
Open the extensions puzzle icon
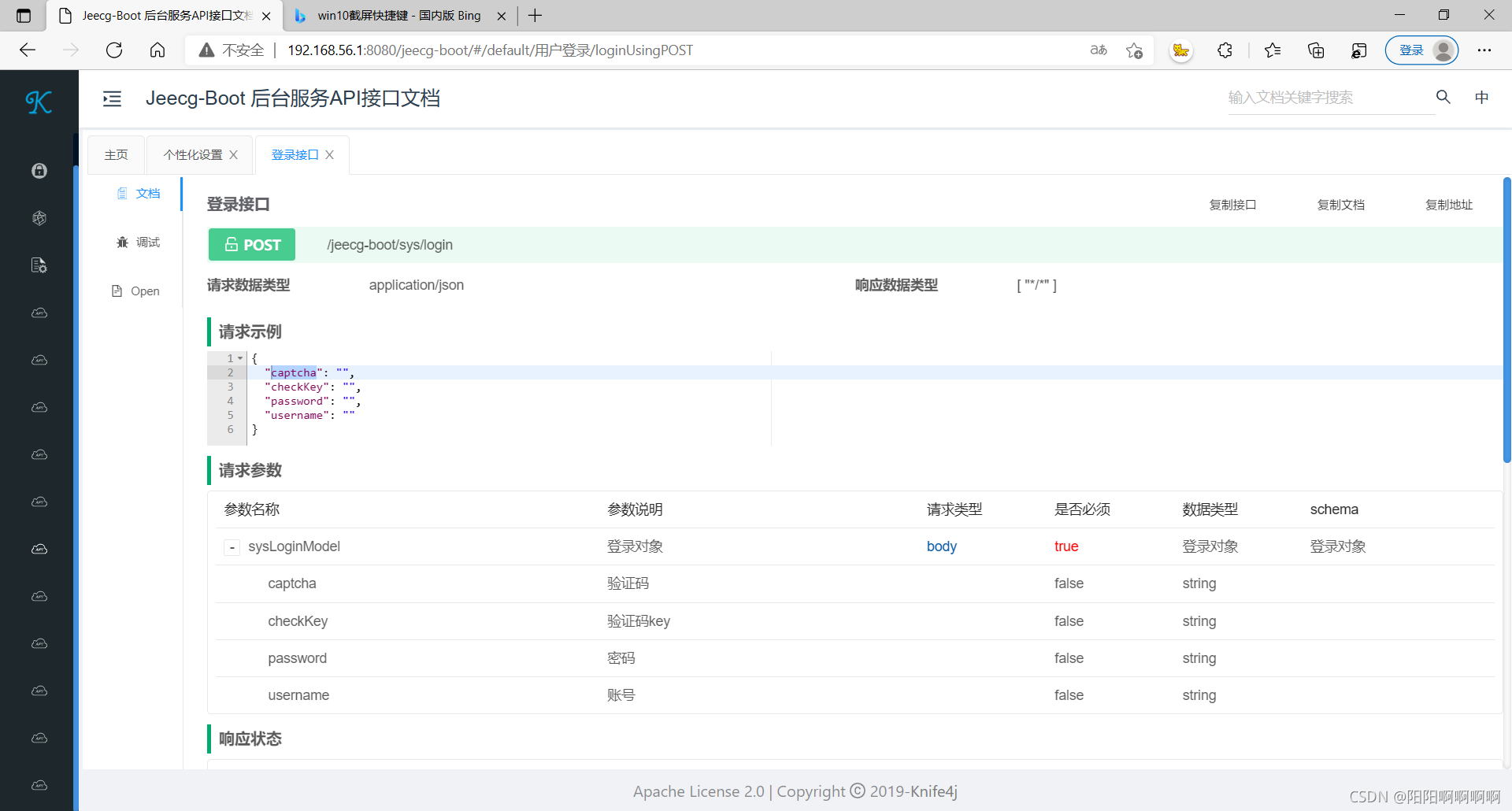coord(1225,50)
